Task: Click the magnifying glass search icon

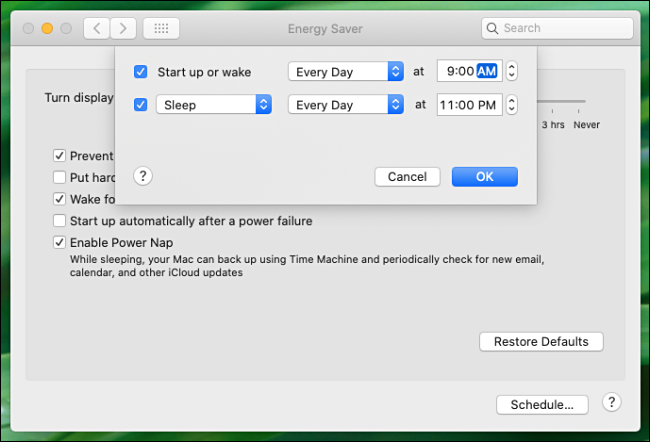Action: [x=492, y=28]
